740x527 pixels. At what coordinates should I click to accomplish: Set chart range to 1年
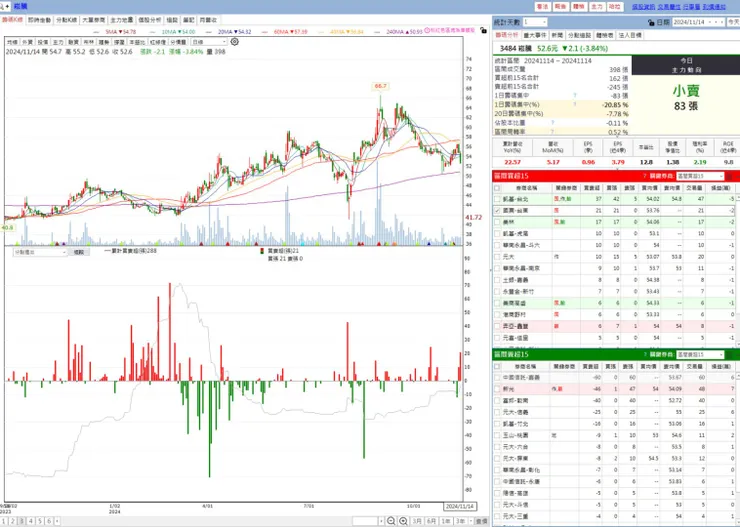pyautogui.click(x=446, y=521)
